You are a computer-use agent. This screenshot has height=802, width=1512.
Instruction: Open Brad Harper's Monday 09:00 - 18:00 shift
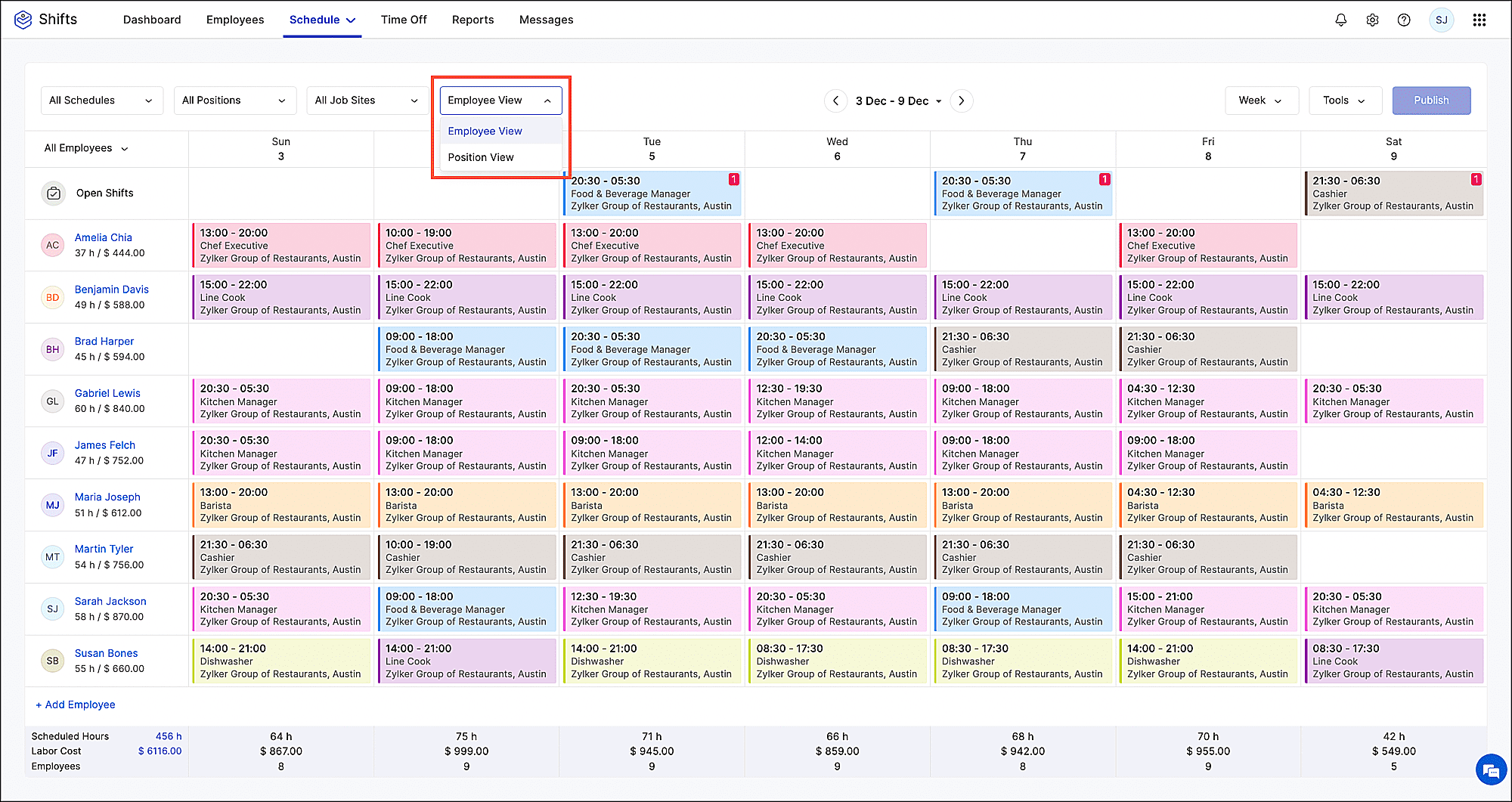point(466,349)
